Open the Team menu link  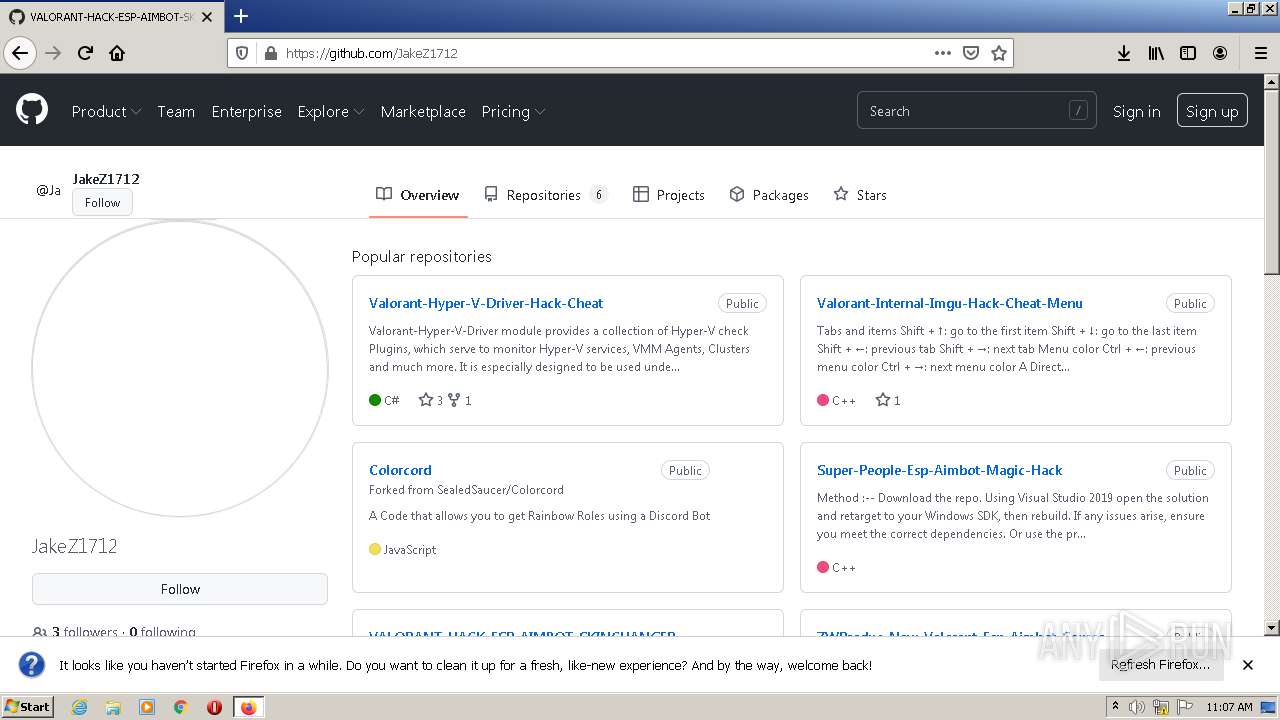coord(176,111)
